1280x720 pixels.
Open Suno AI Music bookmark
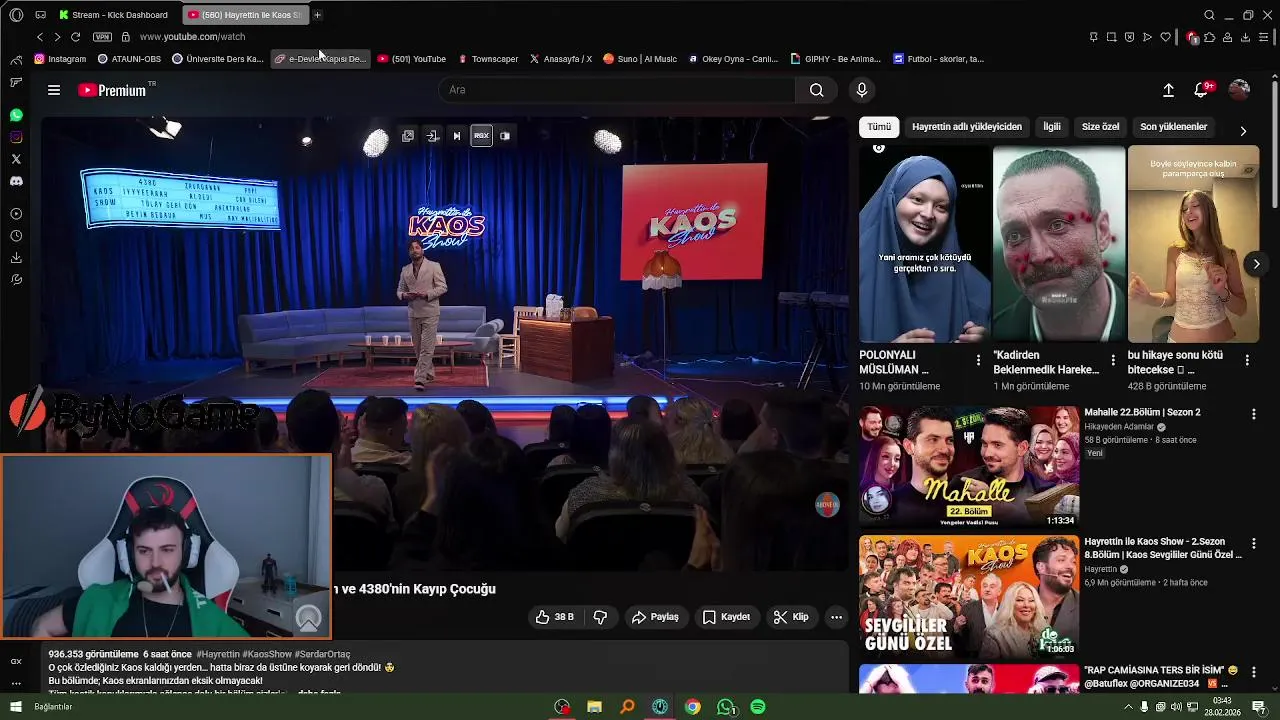pos(640,59)
